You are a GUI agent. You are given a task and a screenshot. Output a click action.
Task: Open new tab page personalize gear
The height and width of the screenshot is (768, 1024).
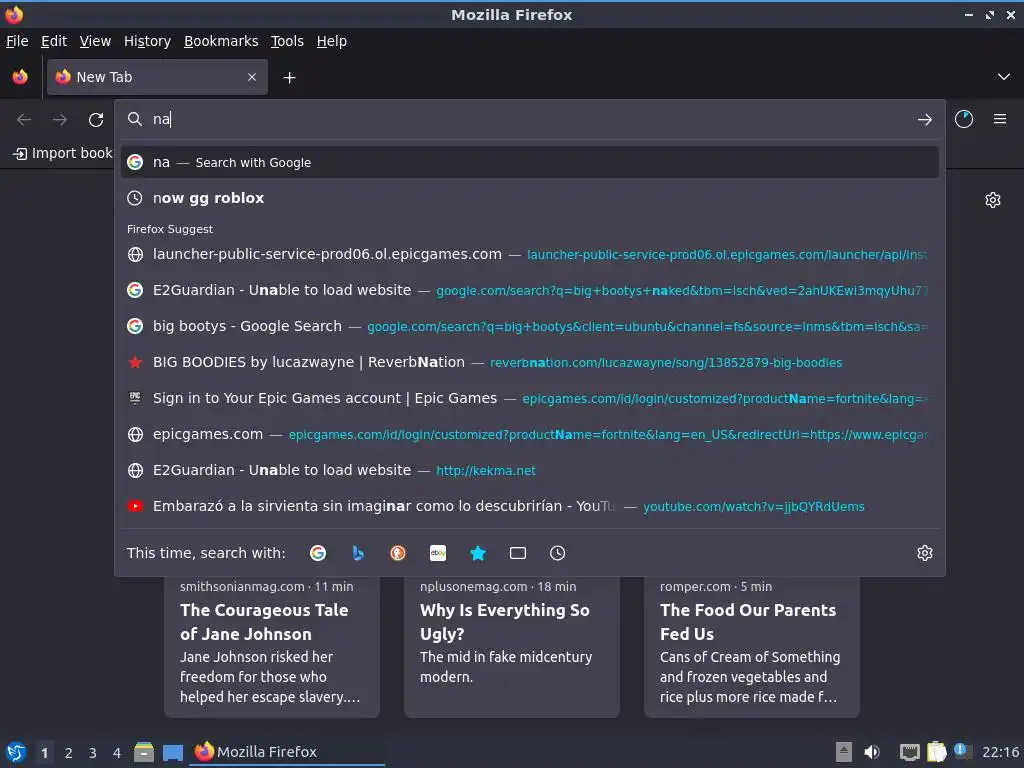click(993, 200)
